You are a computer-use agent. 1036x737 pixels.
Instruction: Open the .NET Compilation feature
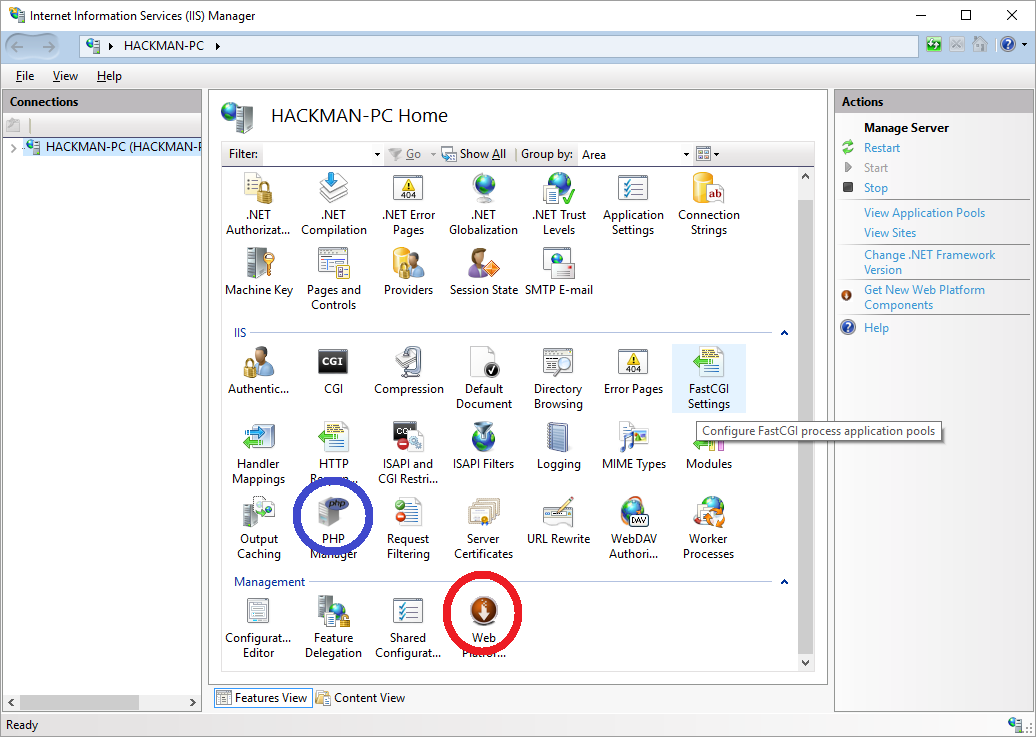click(x=334, y=204)
